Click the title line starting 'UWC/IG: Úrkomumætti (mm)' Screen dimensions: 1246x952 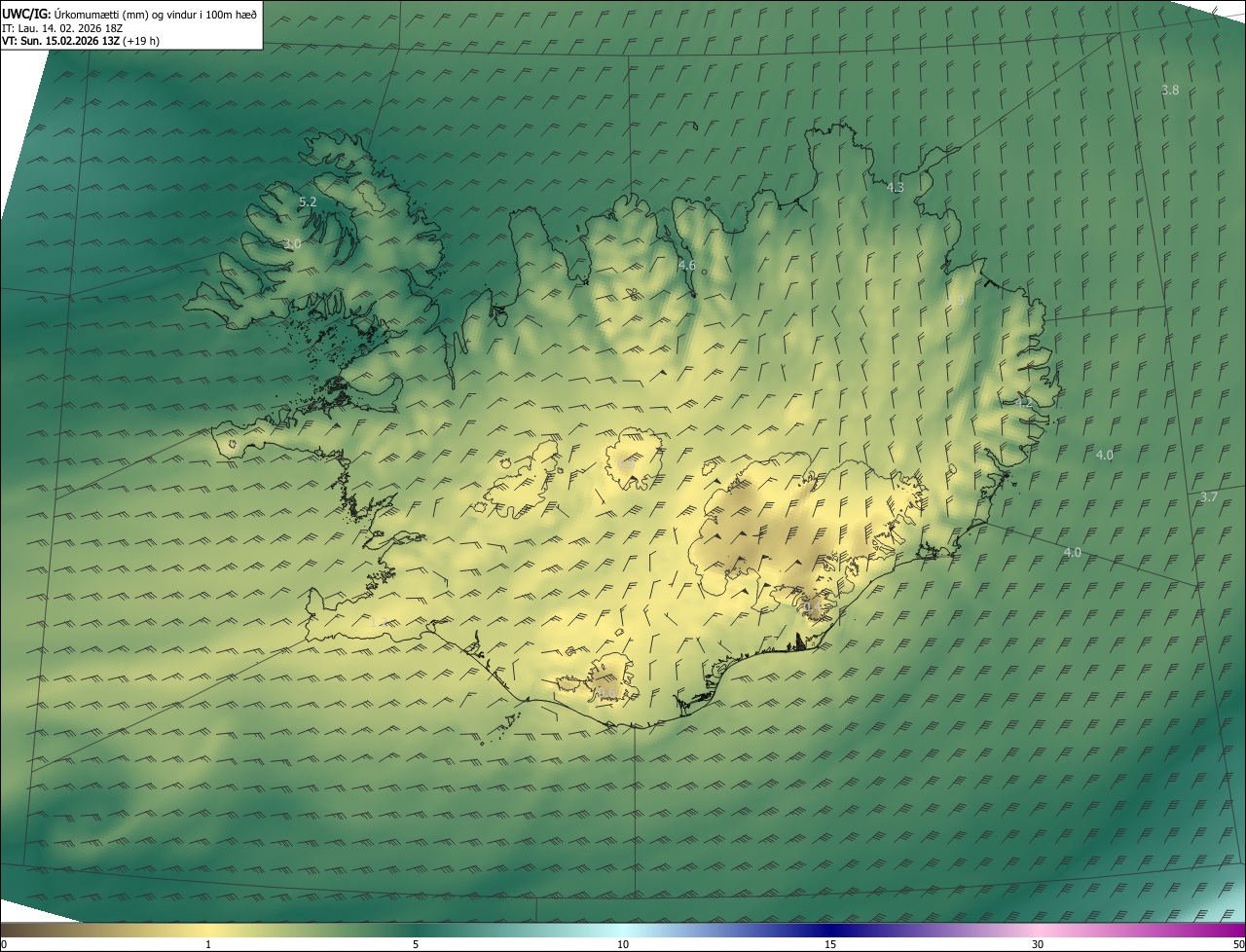point(130,13)
